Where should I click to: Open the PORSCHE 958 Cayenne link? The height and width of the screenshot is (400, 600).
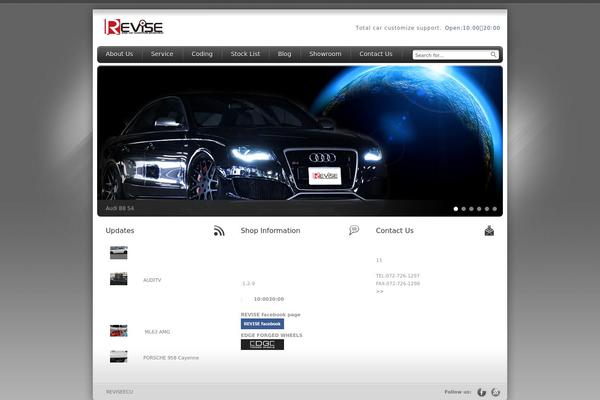pyautogui.click(x=171, y=358)
